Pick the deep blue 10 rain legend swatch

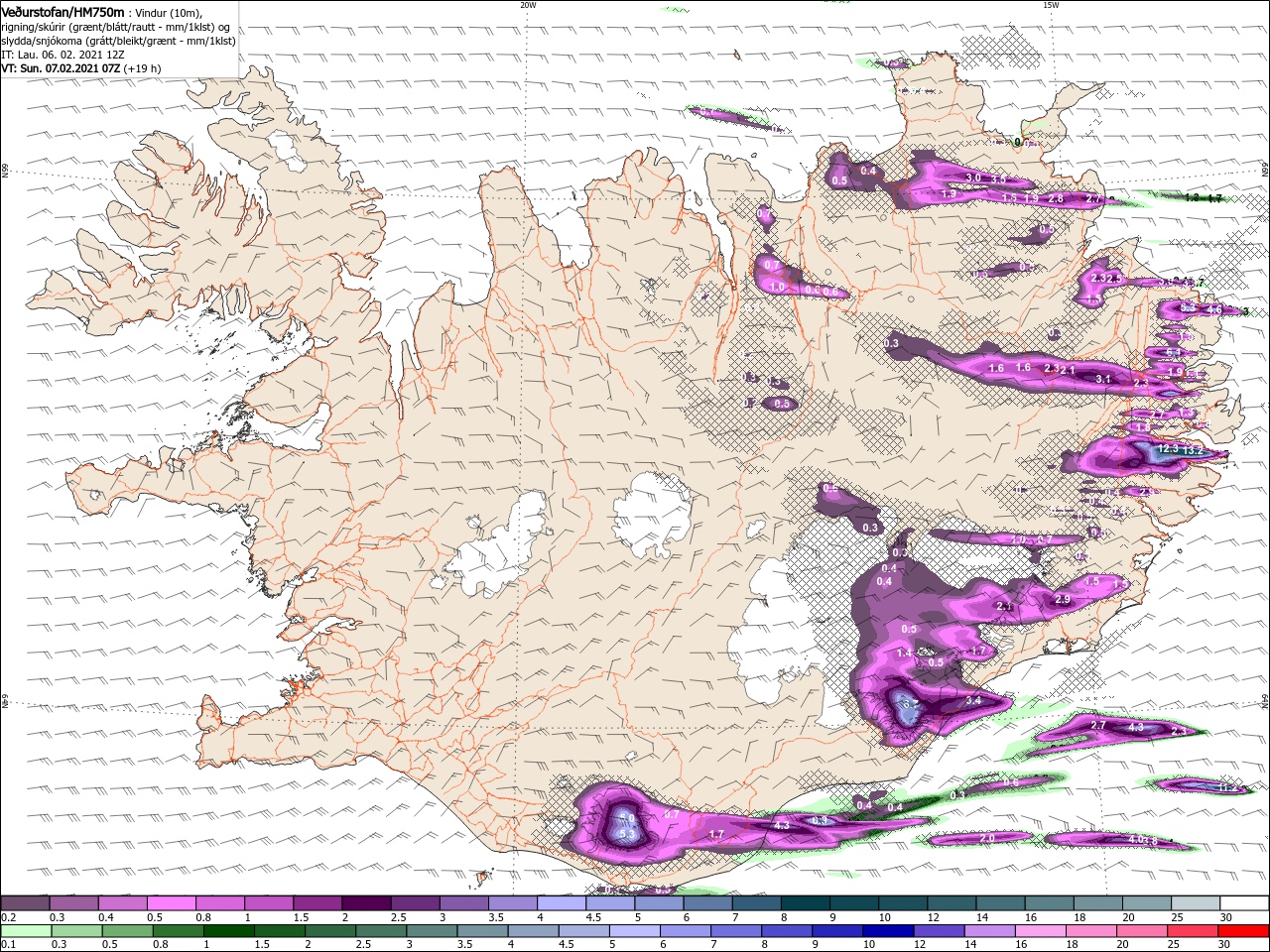pyautogui.click(x=888, y=931)
